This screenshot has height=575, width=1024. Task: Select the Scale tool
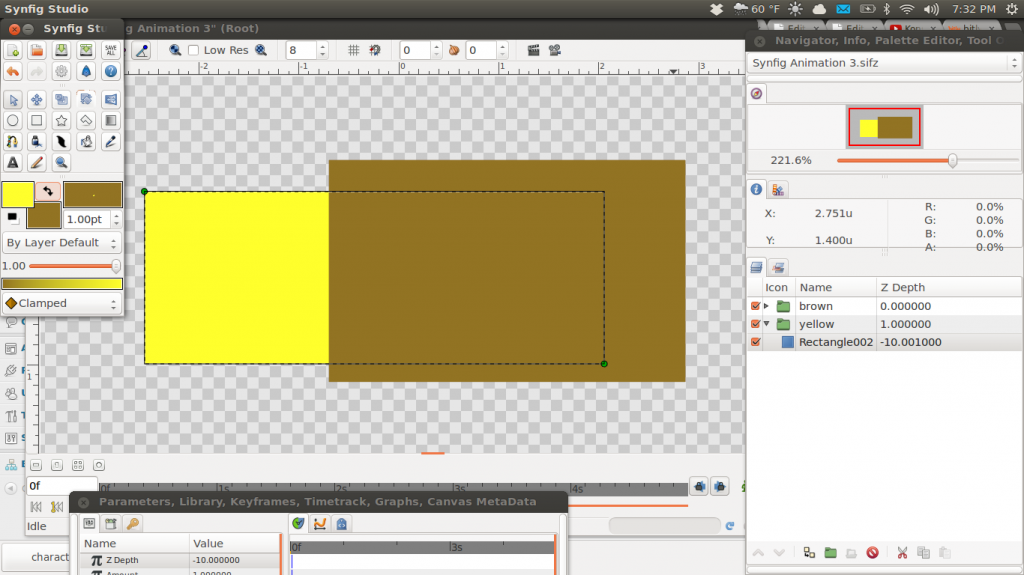(x=61, y=100)
